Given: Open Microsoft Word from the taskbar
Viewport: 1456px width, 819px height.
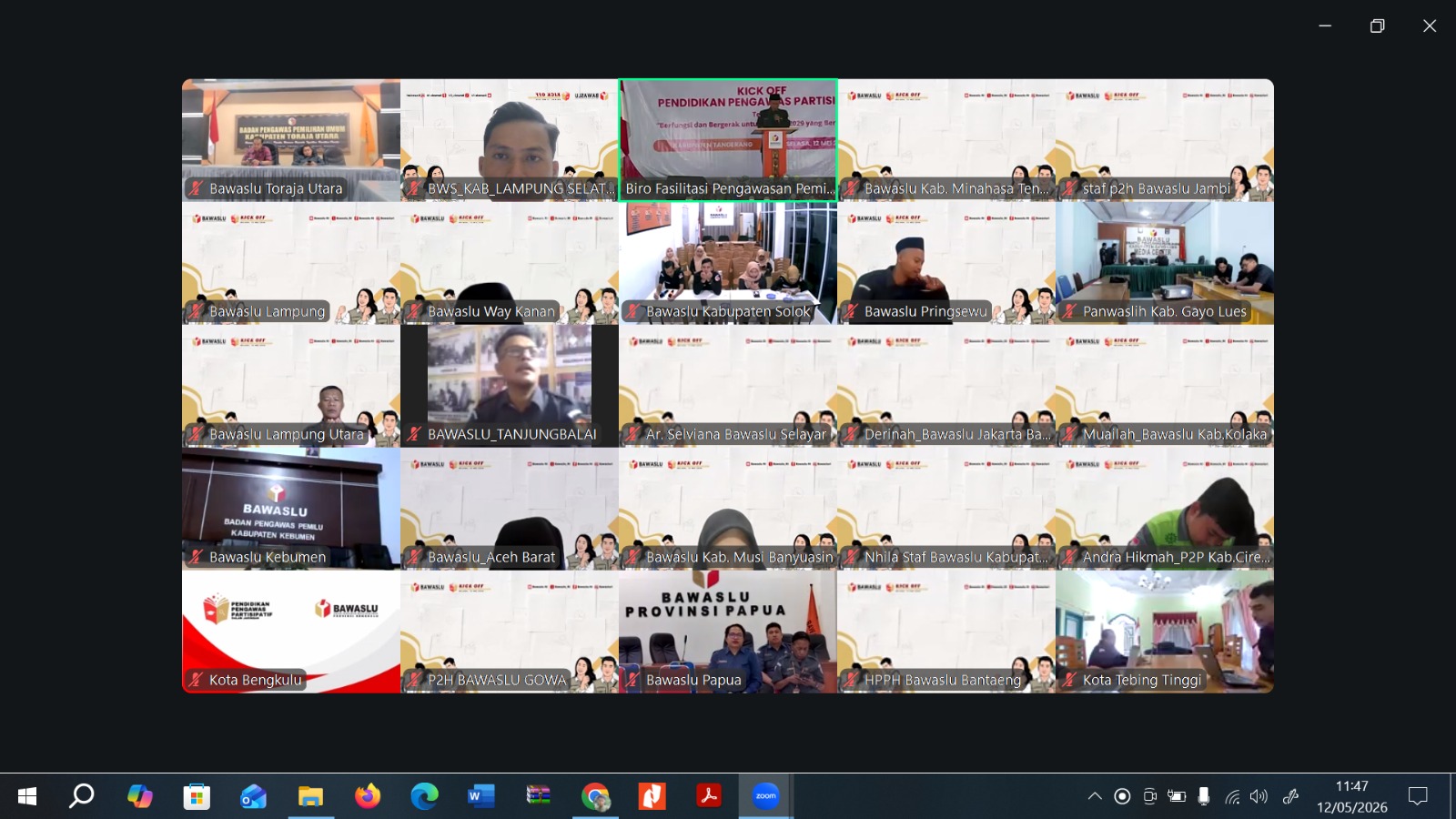Looking at the screenshot, I should click(x=480, y=796).
